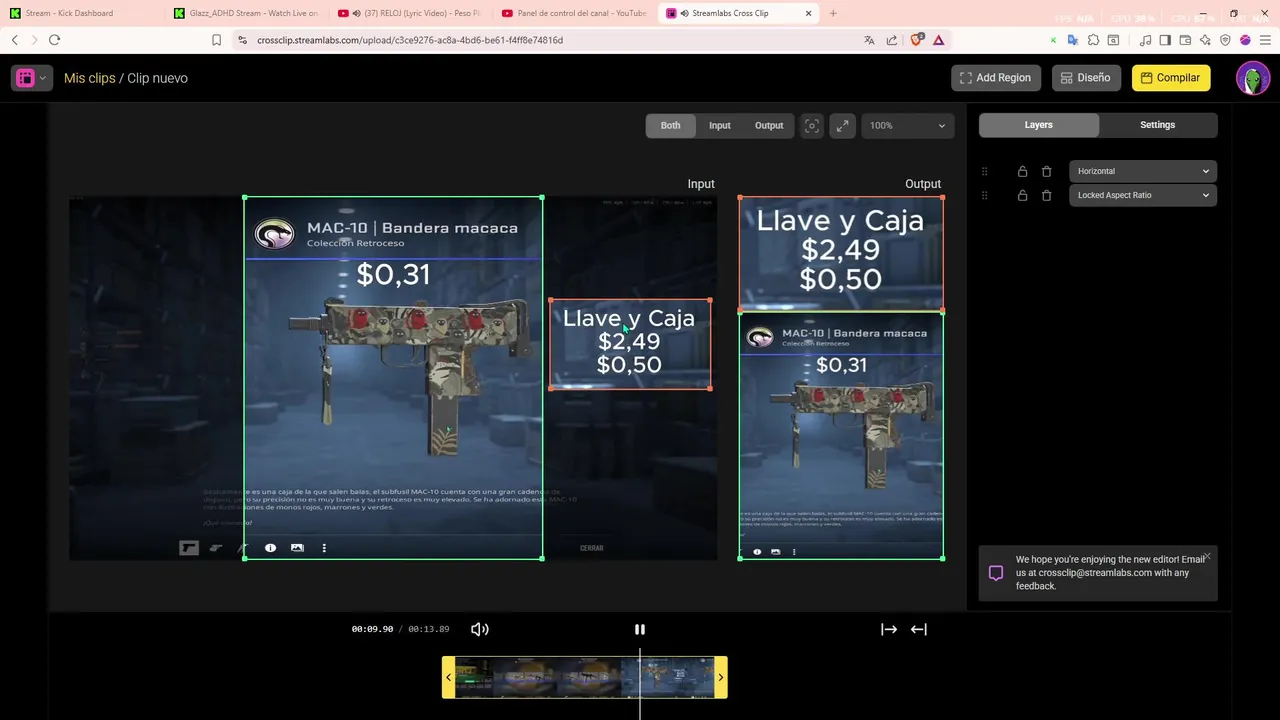Image resolution: width=1280 pixels, height=720 pixels.
Task: Click the Google Translate extension icon
Action: pos(1073,40)
